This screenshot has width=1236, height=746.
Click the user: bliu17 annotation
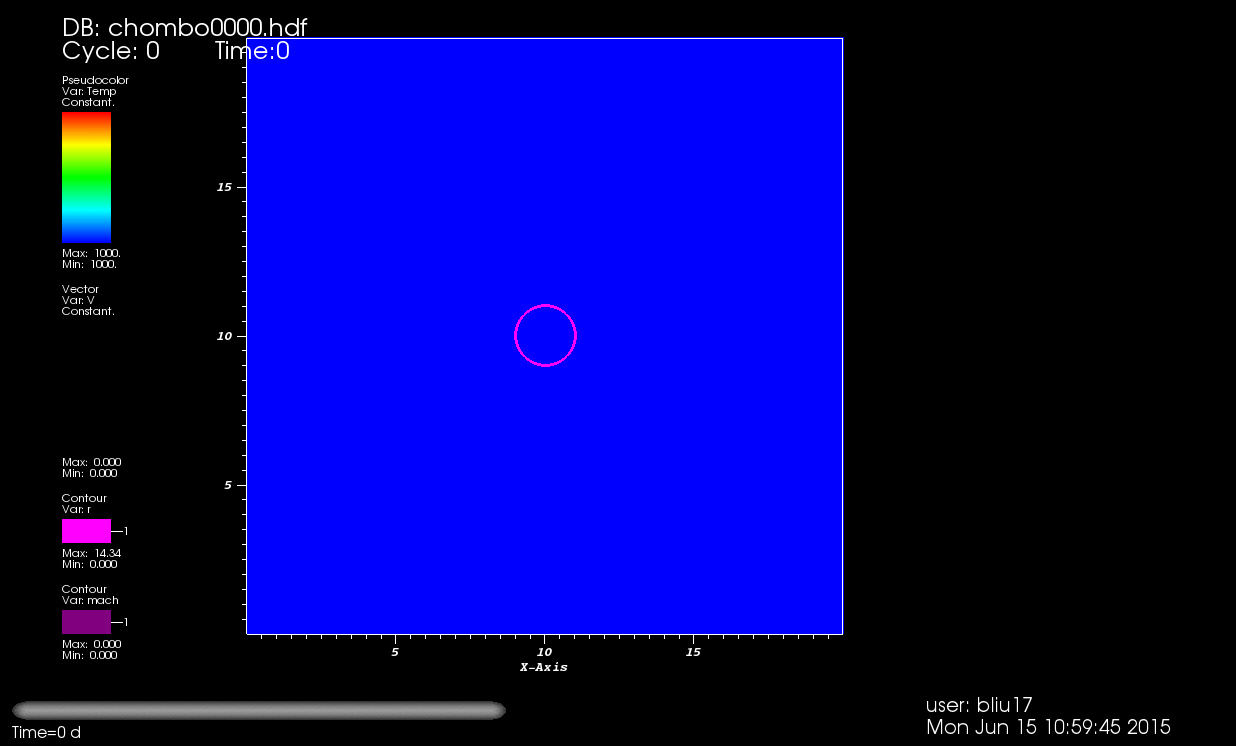tap(979, 705)
